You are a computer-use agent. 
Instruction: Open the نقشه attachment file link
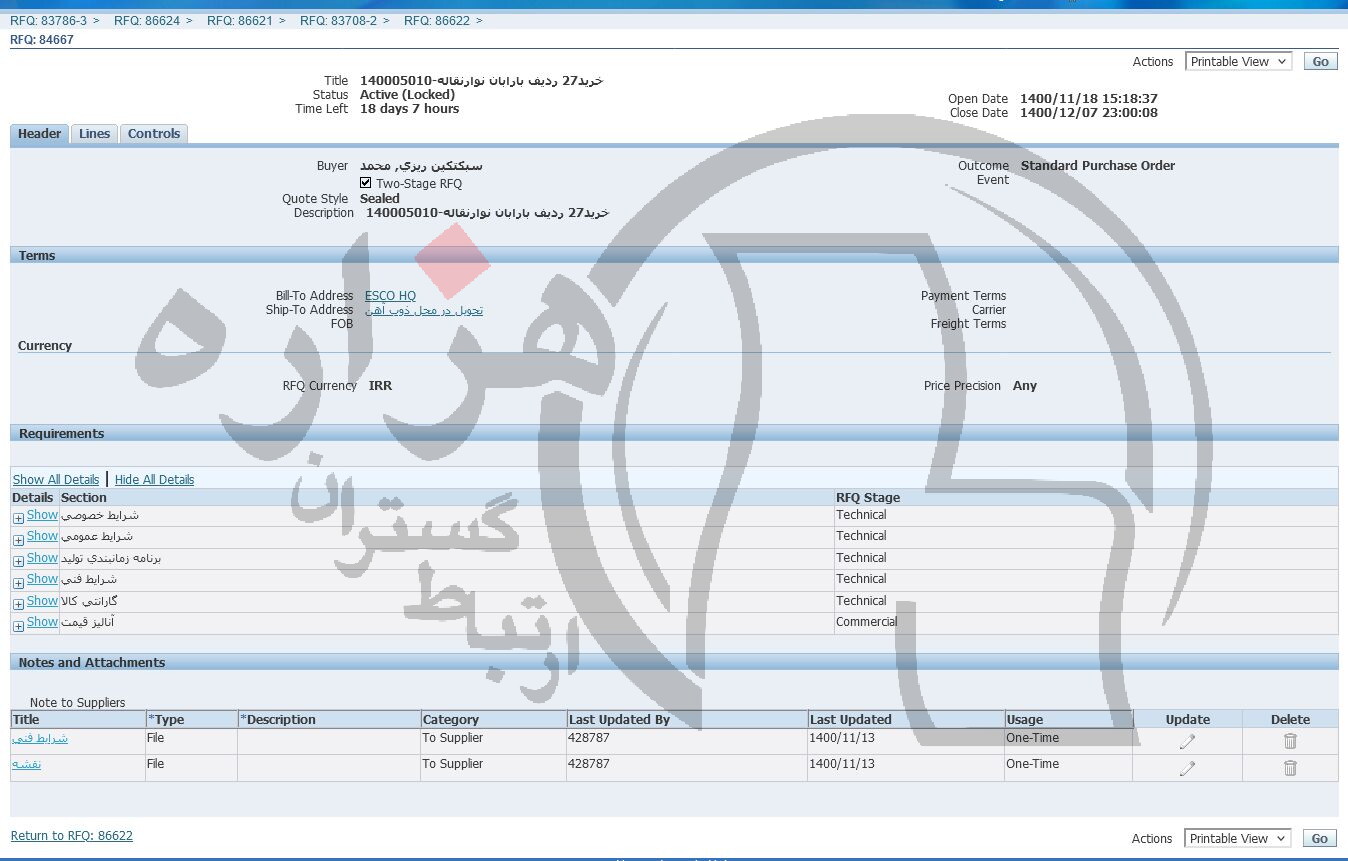27,764
